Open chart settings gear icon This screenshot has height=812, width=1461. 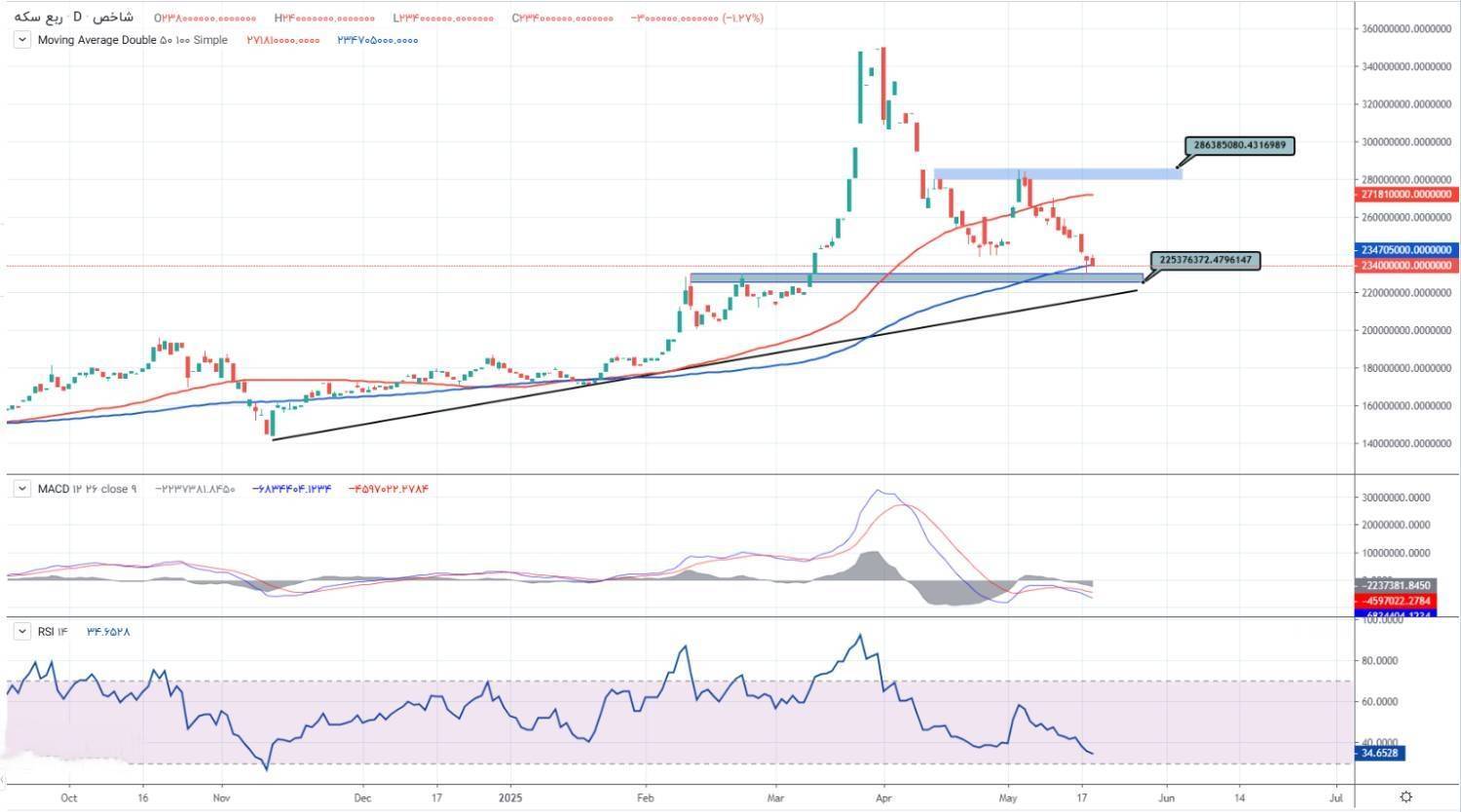[x=1405, y=797]
